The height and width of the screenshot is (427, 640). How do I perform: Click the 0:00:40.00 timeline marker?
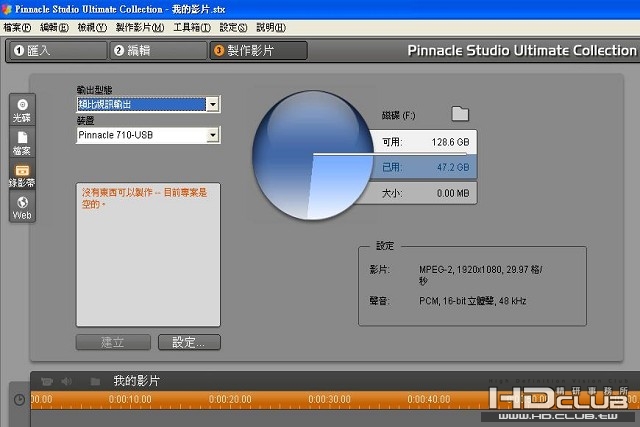pos(429,400)
